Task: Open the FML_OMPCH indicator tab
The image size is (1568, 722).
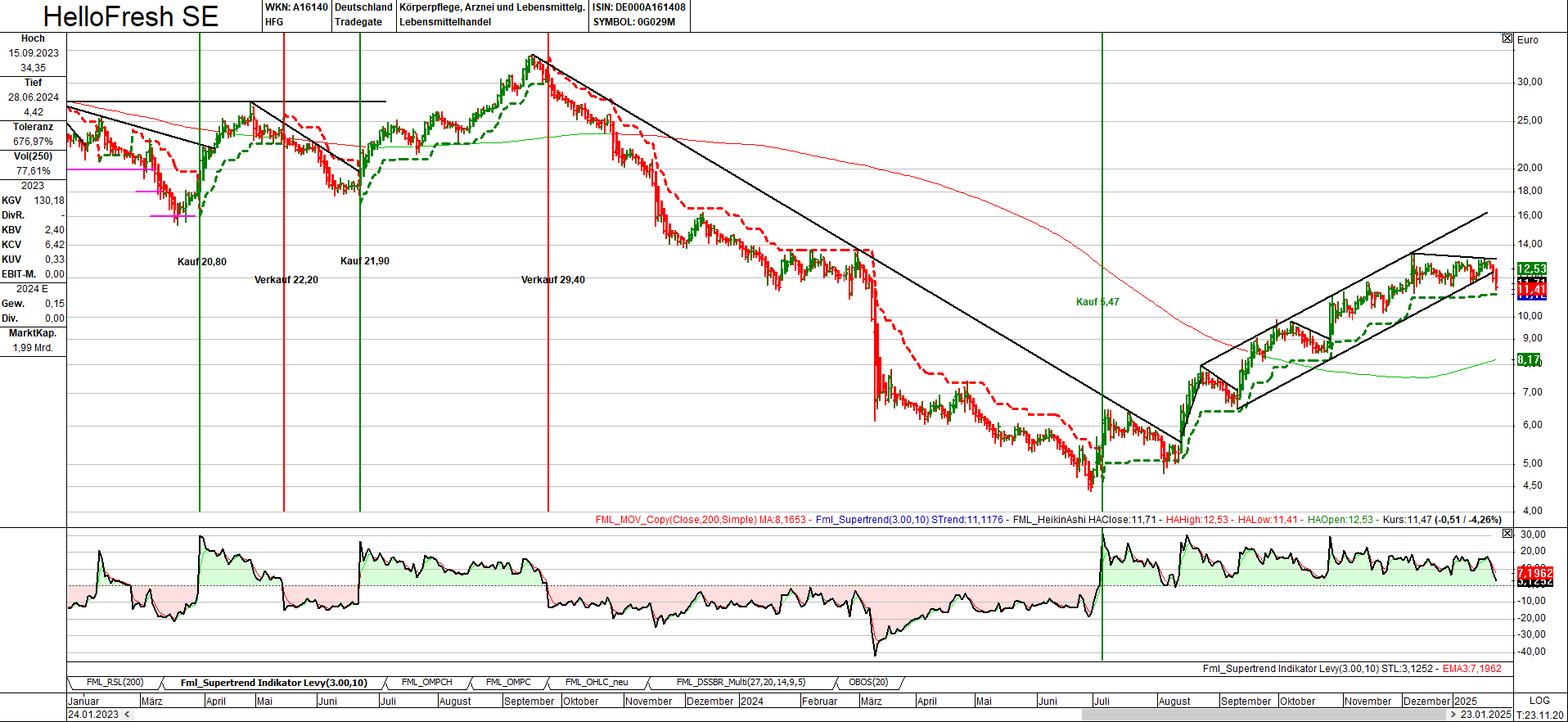Action: pos(426,683)
